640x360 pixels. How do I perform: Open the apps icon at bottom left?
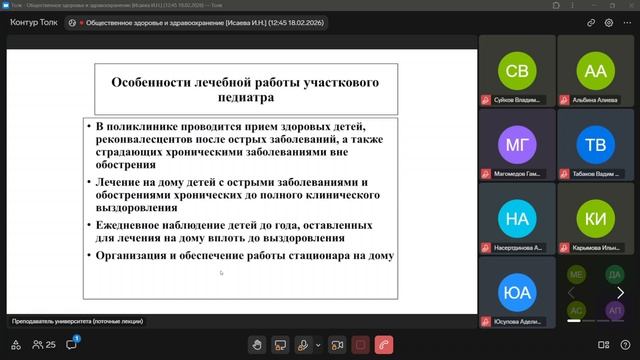click(16, 345)
